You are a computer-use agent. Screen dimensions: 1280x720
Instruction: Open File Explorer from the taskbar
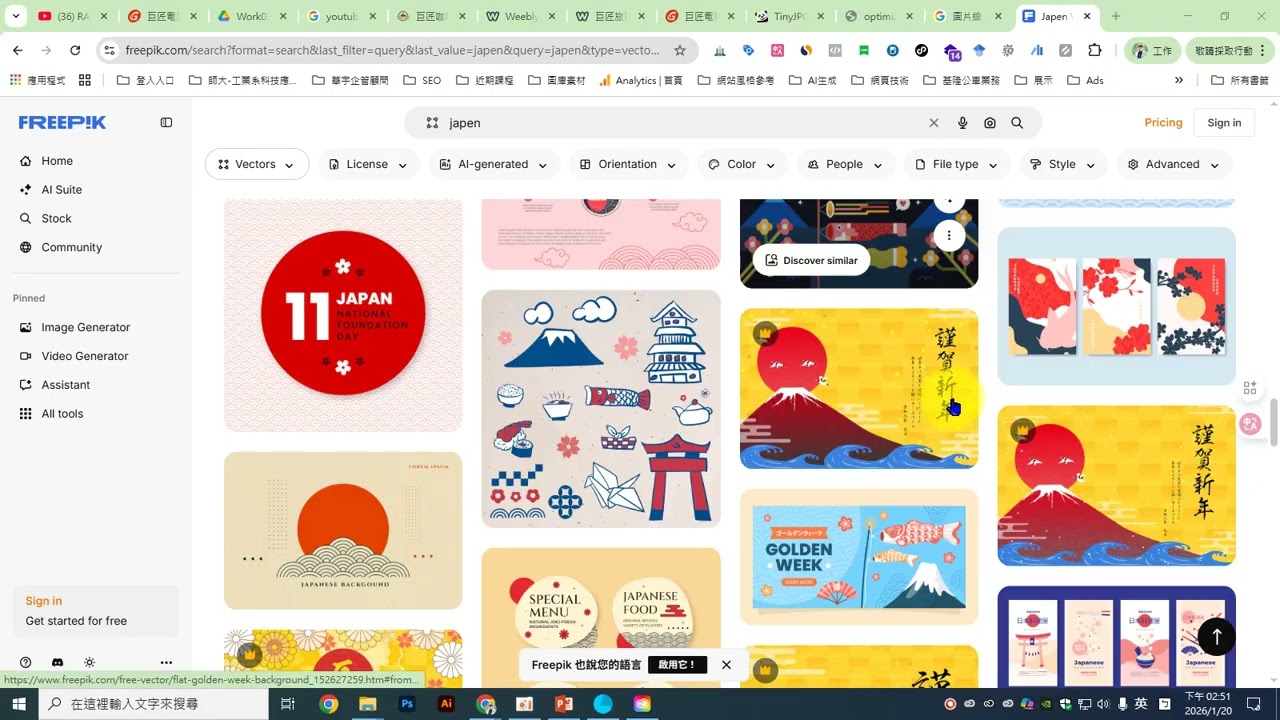(x=368, y=704)
